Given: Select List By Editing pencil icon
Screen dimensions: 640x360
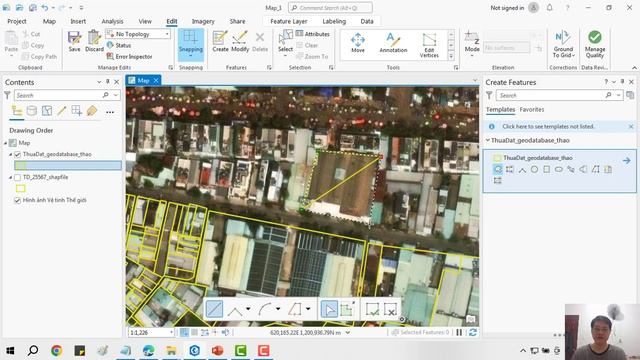Looking at the screenshot, I should coord(62,111).
